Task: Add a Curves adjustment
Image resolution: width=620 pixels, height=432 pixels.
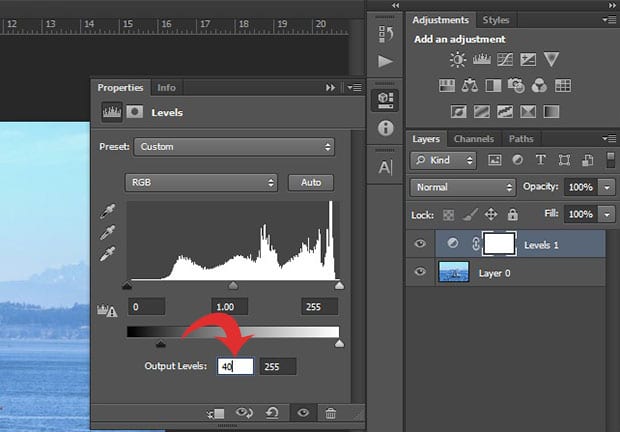Action: [x=505, y=60]
